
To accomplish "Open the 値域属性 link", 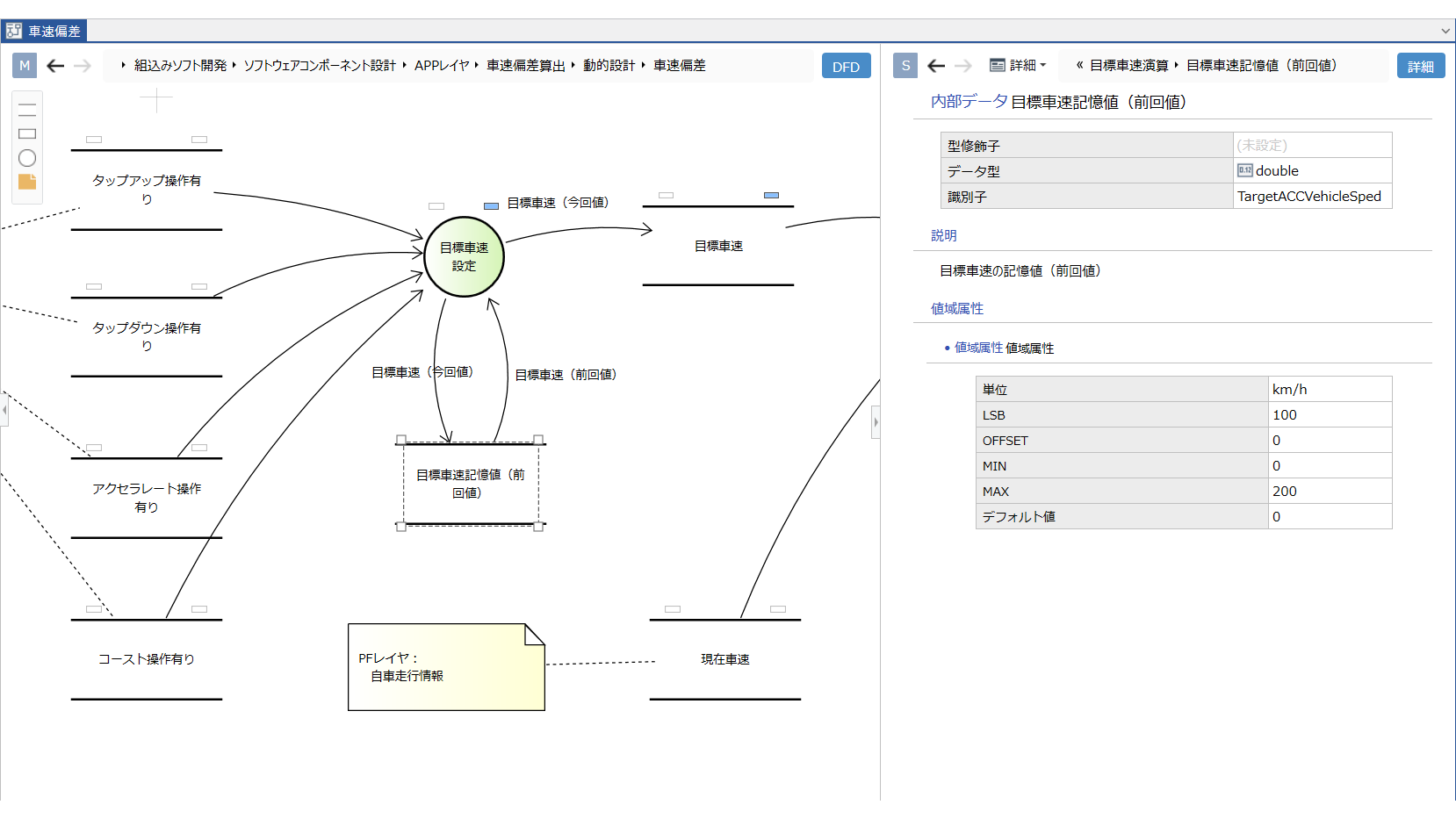I will [978, 348].
